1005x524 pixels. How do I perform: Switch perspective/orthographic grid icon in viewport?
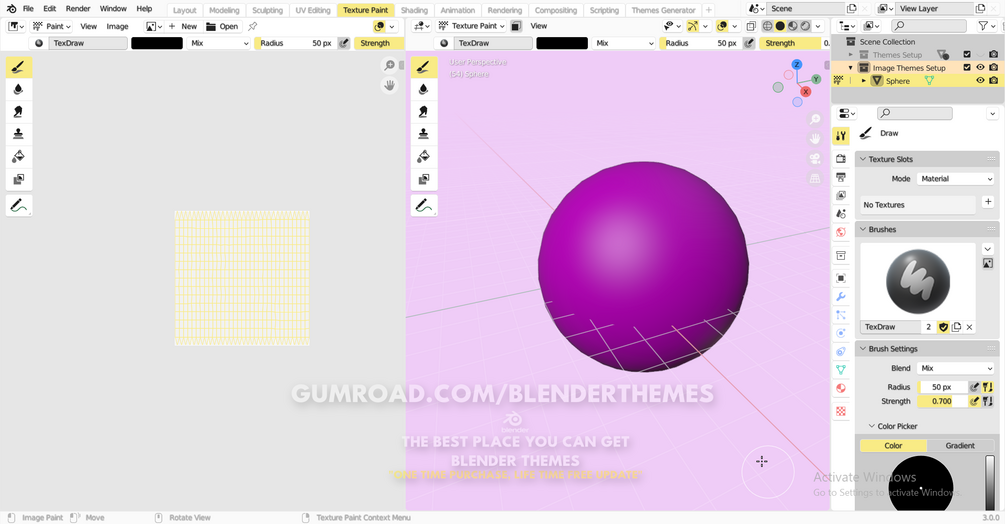click(x=815, y=179)
